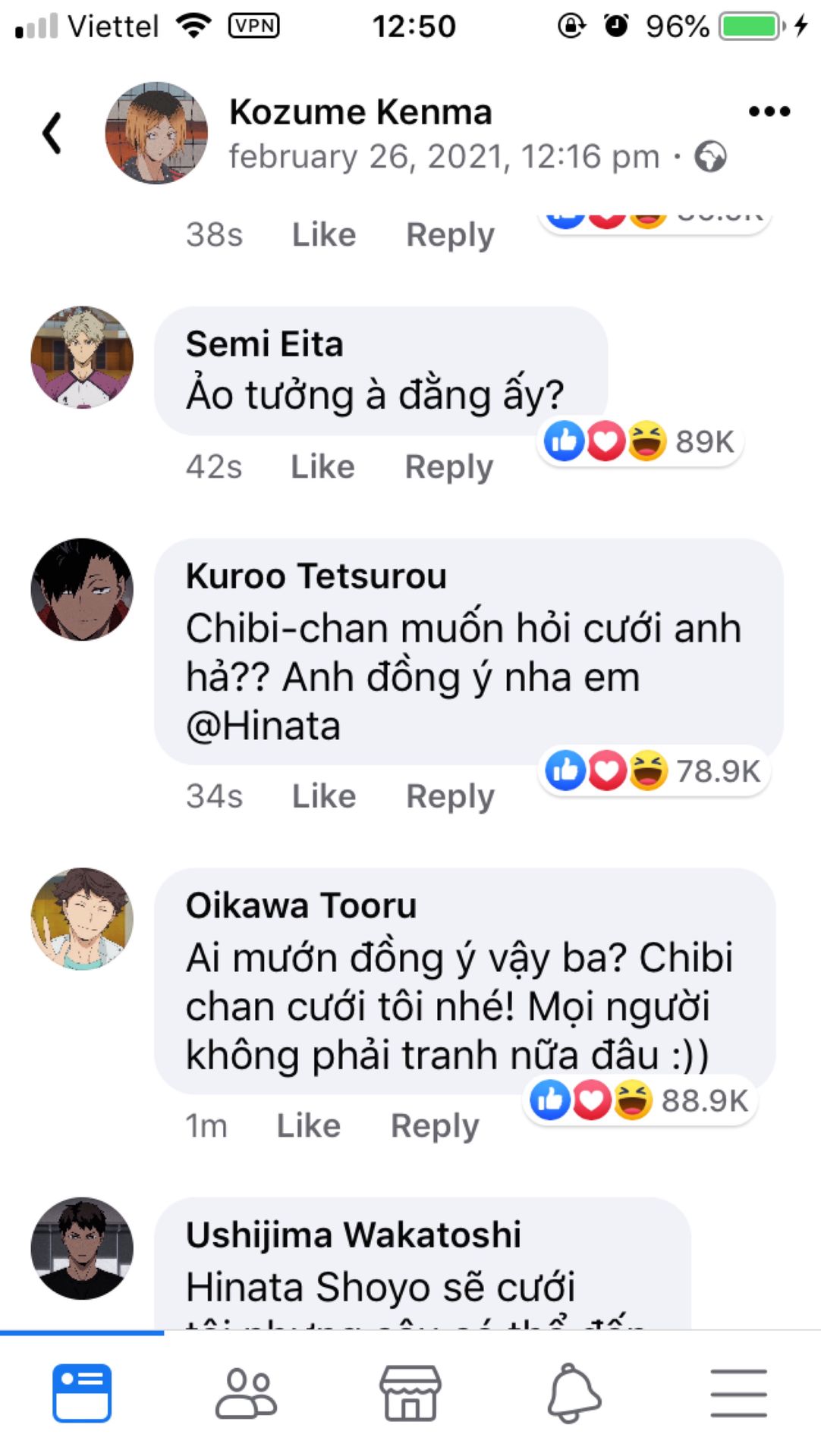Open Kozume Kenma's profile picture
This screenshot has height=1456, width=821.
coord(156,133)
